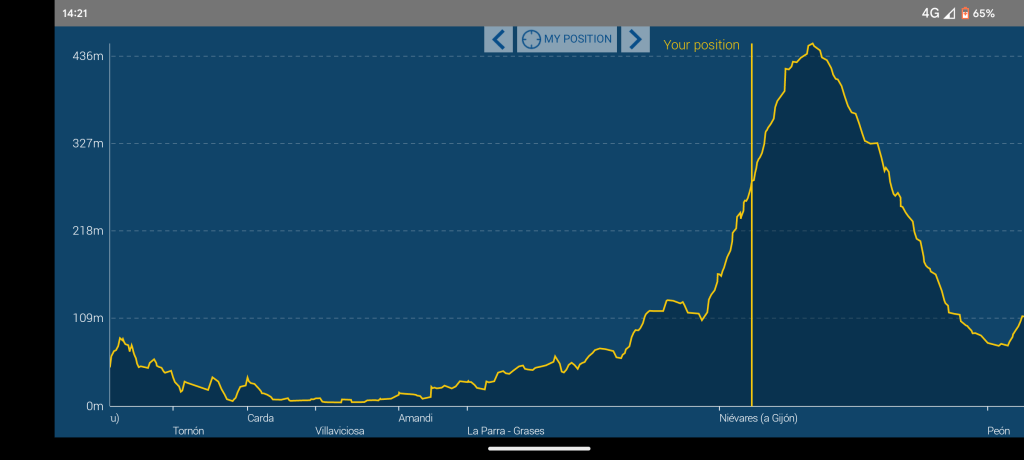Image resolution: width=1024 pixels, height=460 pixels.
Task: Tap the 218m elevation axis label
Action: pos(87,231)
